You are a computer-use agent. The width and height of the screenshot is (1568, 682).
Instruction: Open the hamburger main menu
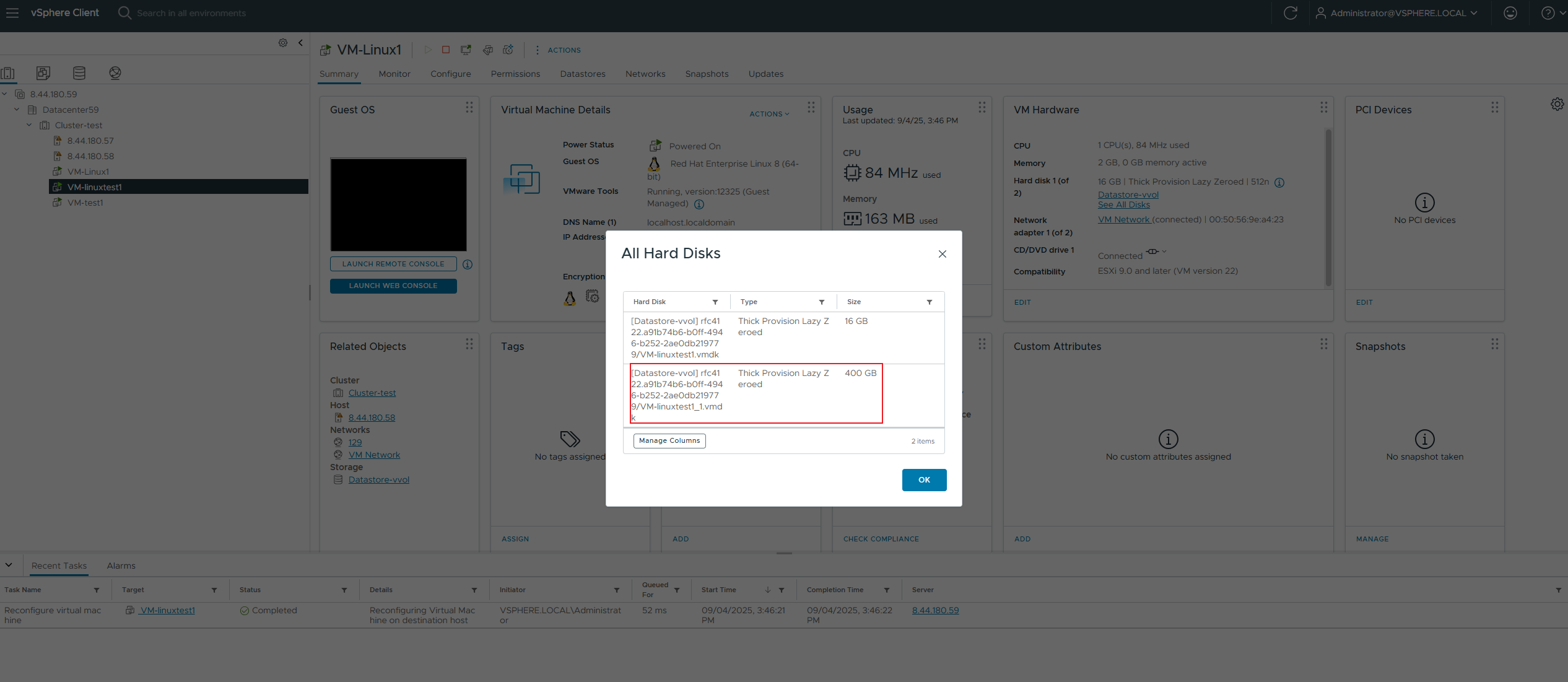coord(12,12)
